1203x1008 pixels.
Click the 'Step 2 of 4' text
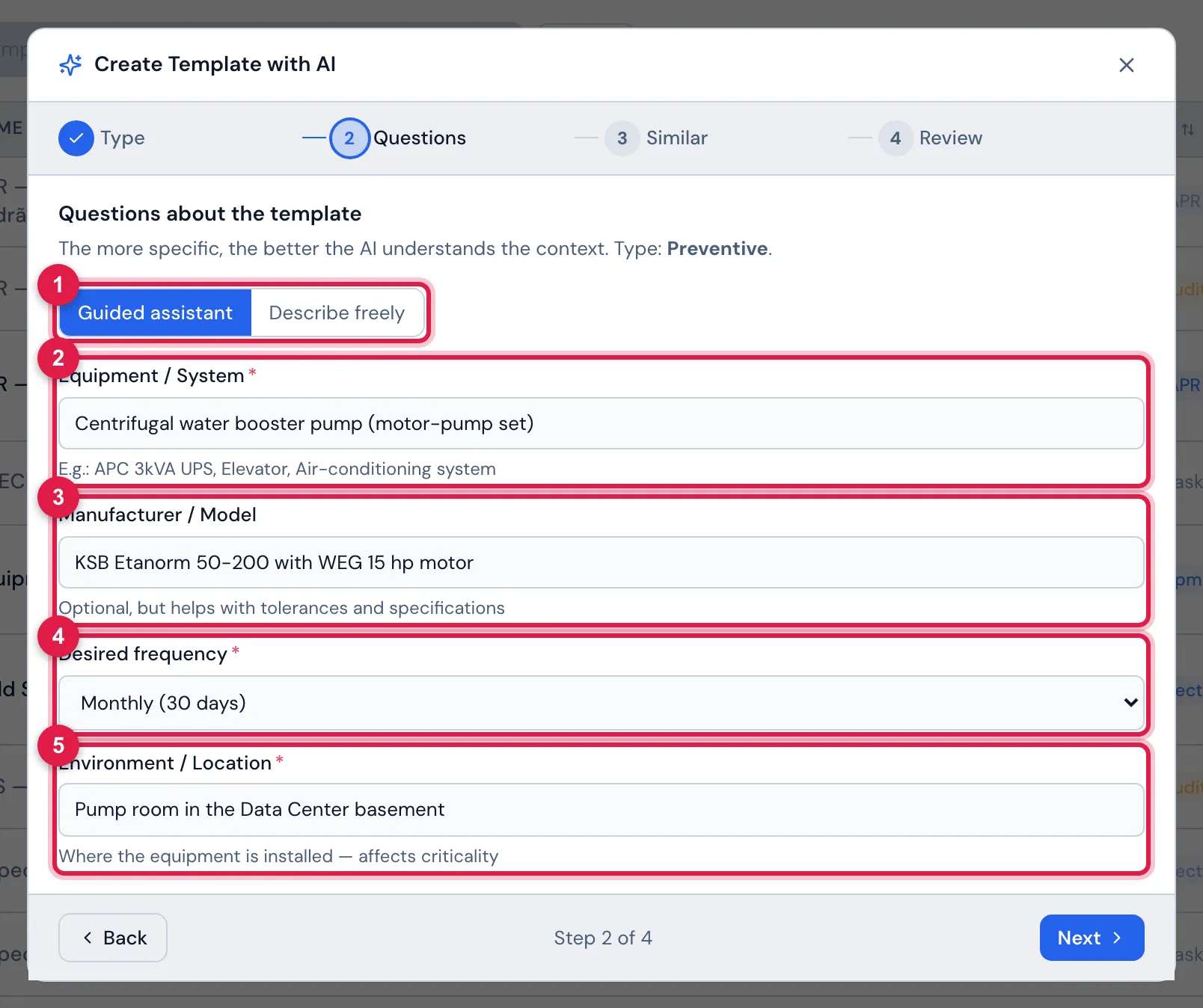click(603, 938)
